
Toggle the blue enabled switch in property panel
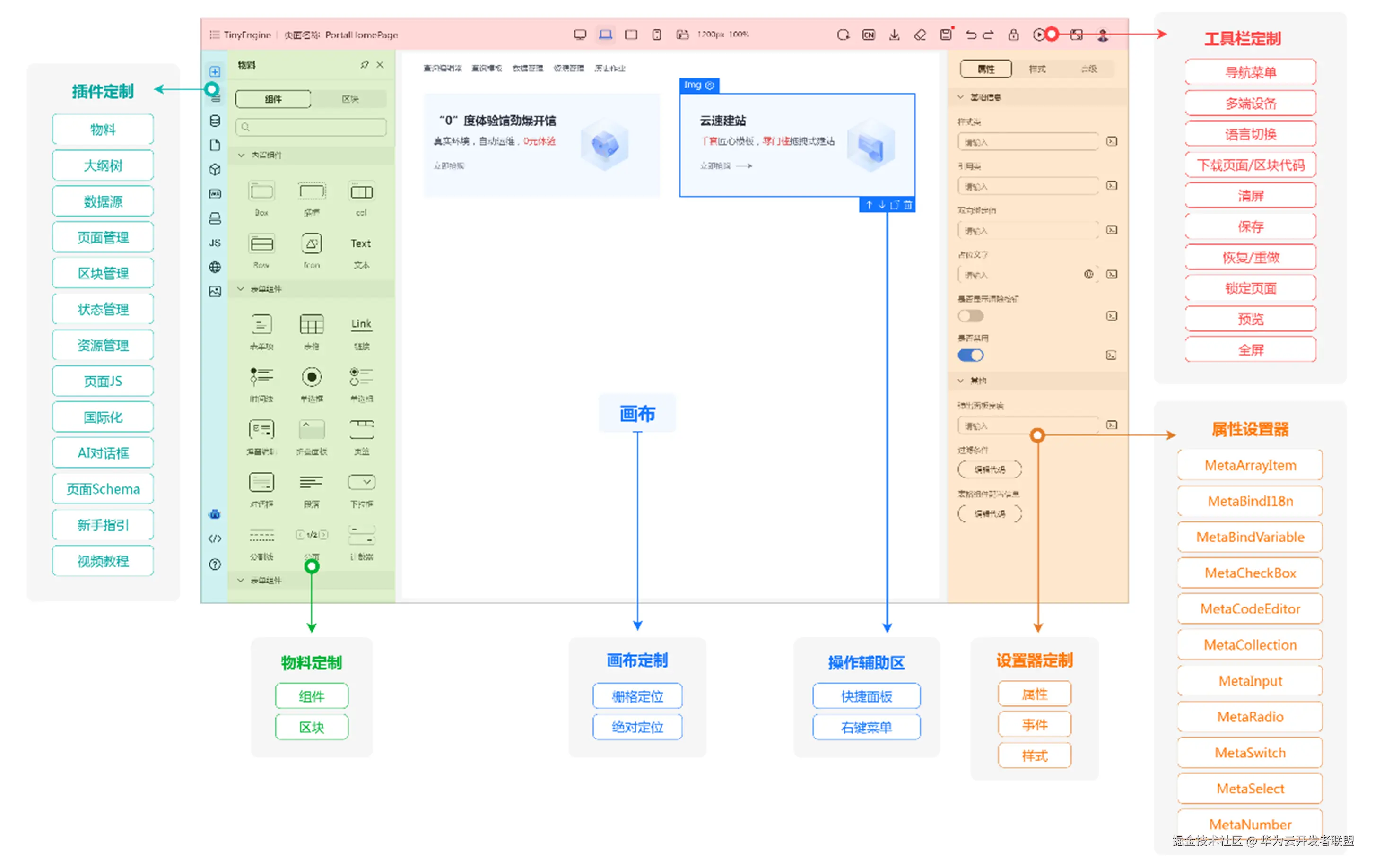[x=970, y=355]
